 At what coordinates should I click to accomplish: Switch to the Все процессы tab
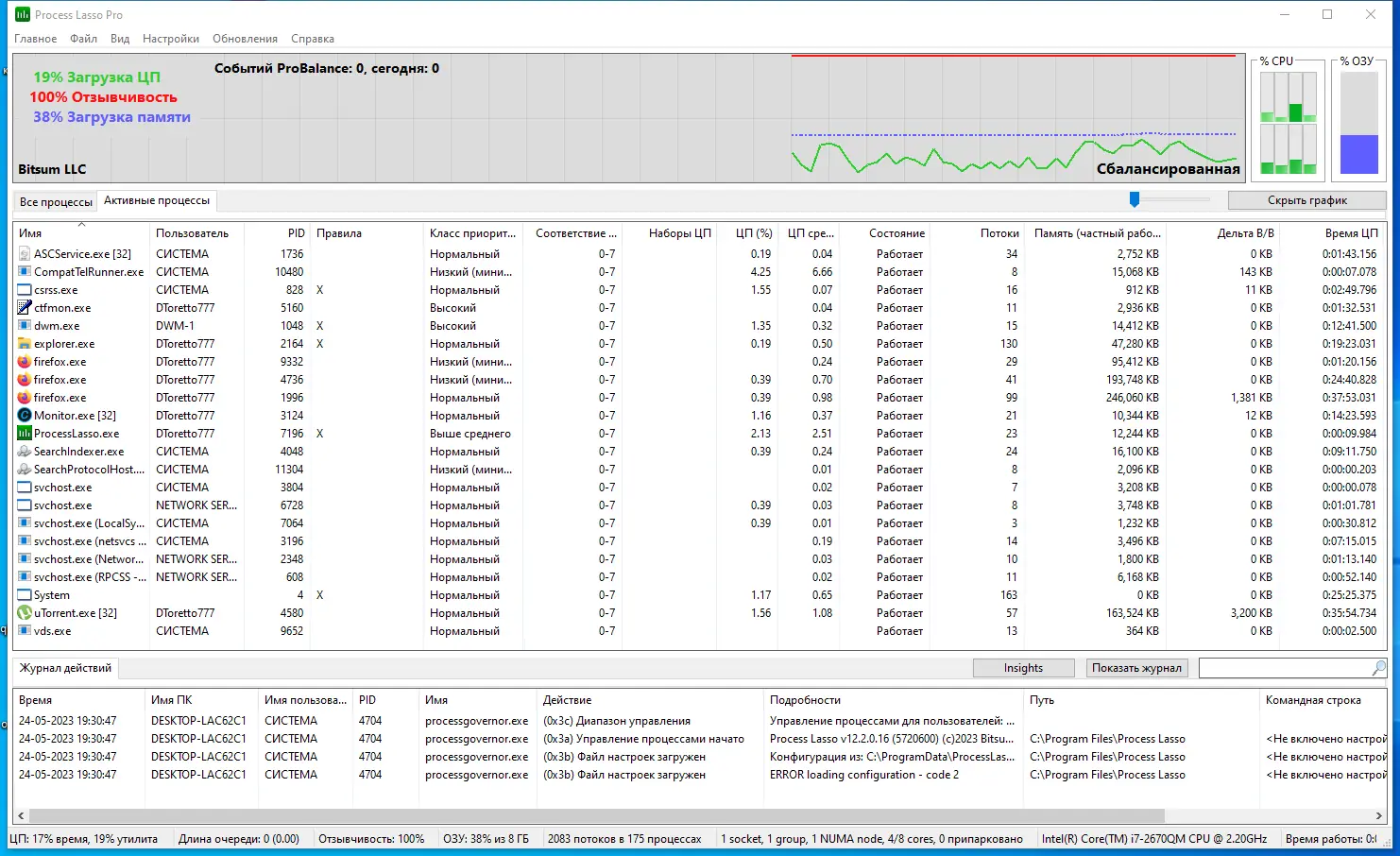56,202
